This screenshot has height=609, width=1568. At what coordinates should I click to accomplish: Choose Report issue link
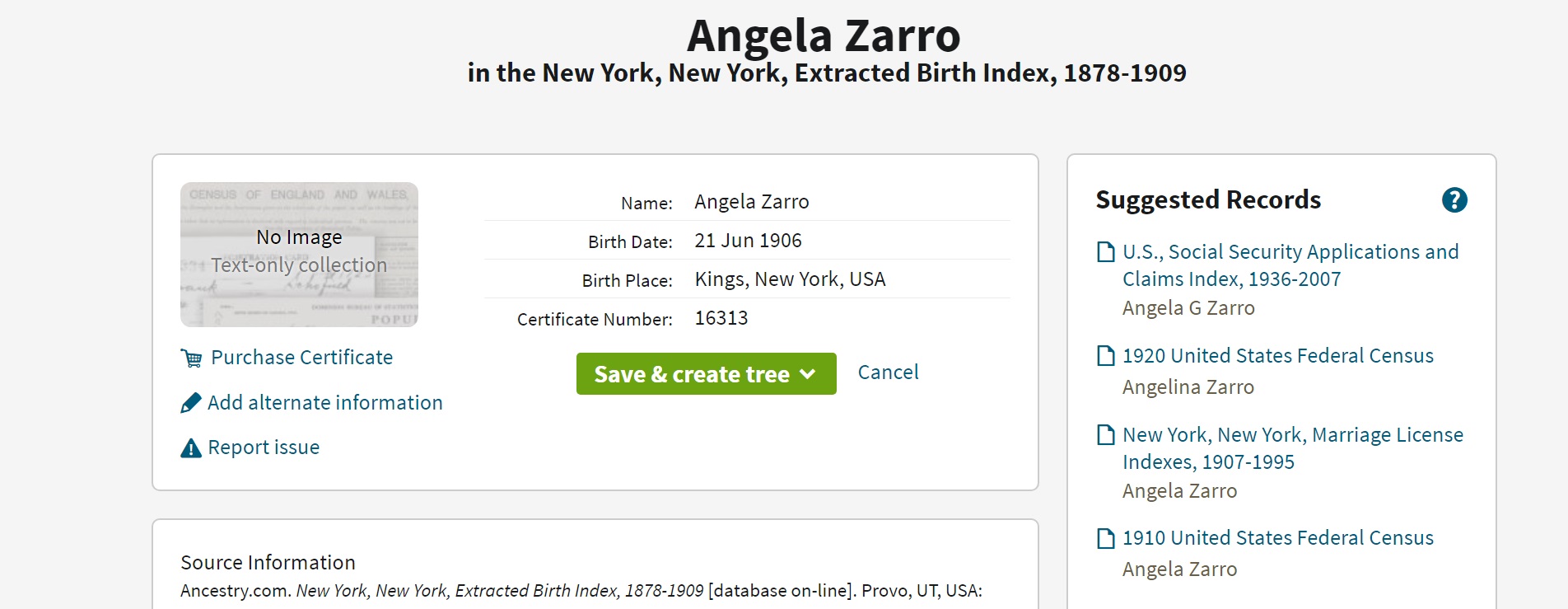pyautogui.click(x=264, y=447)
